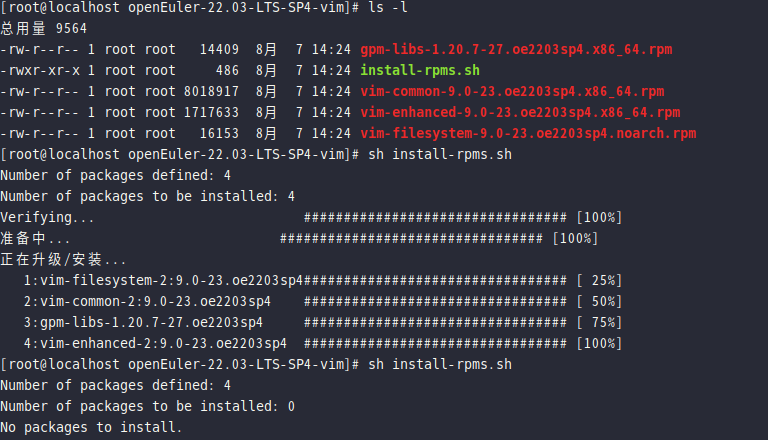Click the '正在升级/安装...' status line
The image size is (768, 440).
[64, 260]
